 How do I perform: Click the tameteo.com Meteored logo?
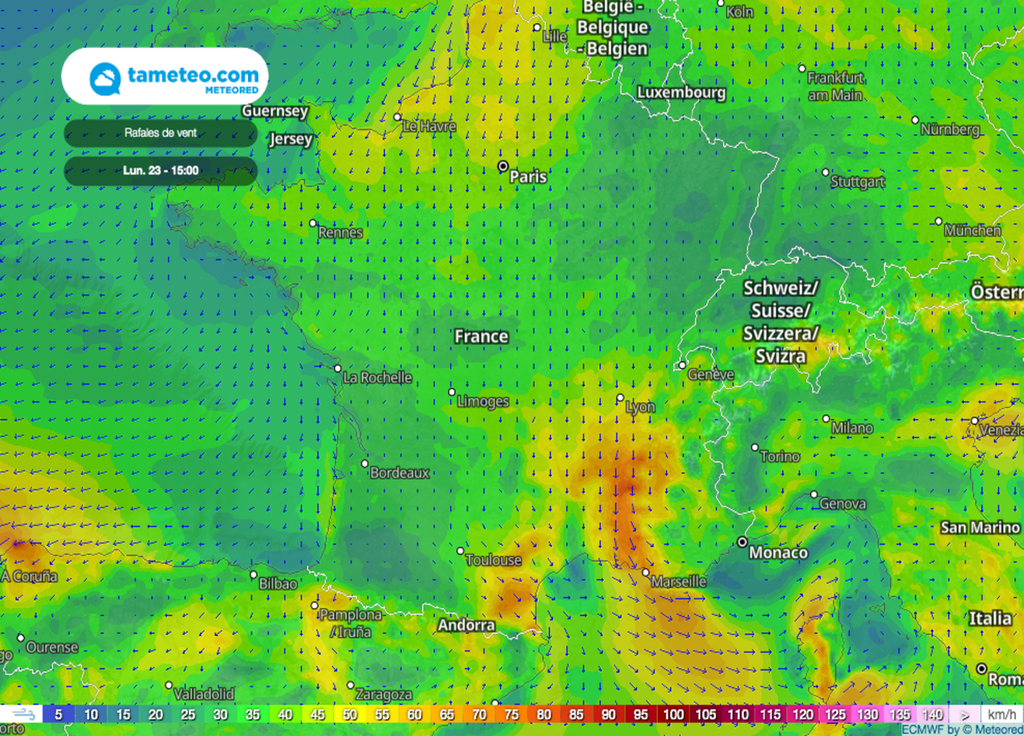pyautogui.click(x=165, y=77)
